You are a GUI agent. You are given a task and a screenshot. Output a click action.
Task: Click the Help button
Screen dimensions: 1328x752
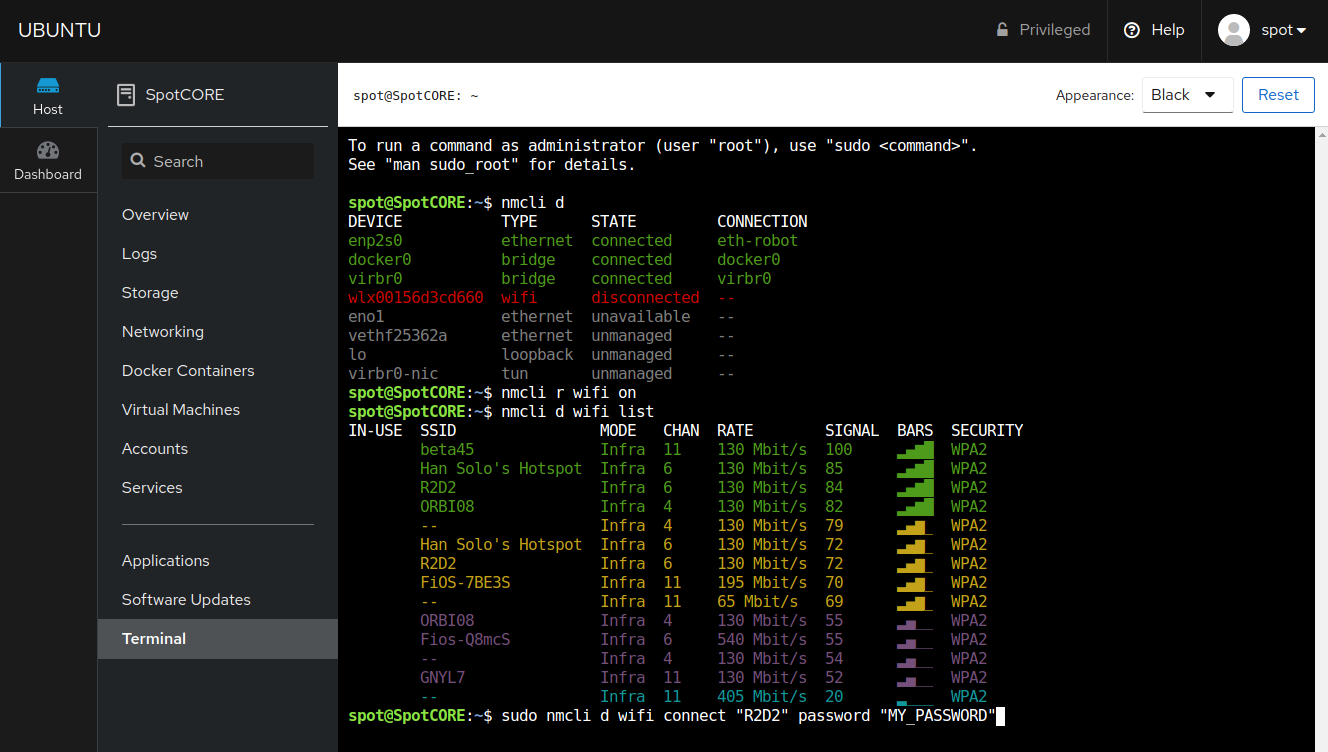click(x=1154, y=30)
